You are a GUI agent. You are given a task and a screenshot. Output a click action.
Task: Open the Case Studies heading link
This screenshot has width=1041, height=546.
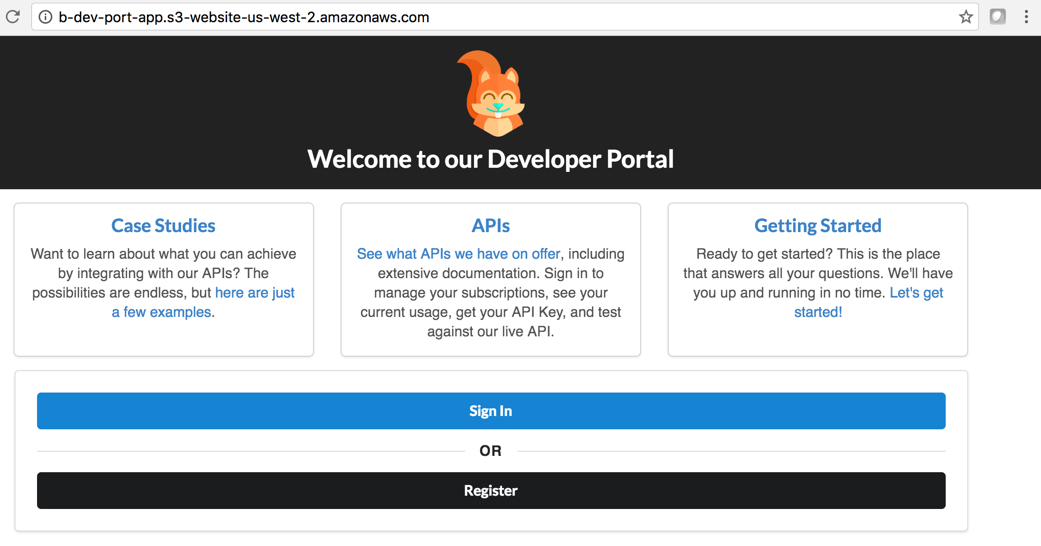[163, 226]
